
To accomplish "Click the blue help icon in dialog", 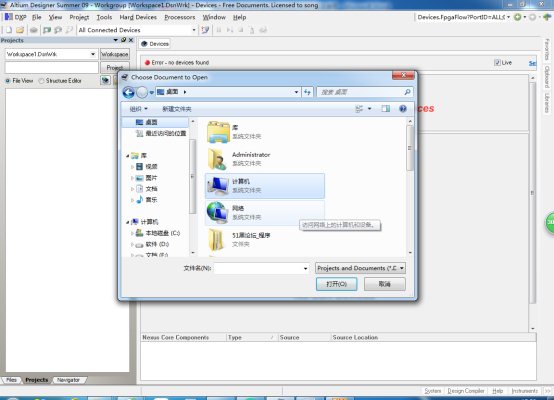I will click(403, 109).
